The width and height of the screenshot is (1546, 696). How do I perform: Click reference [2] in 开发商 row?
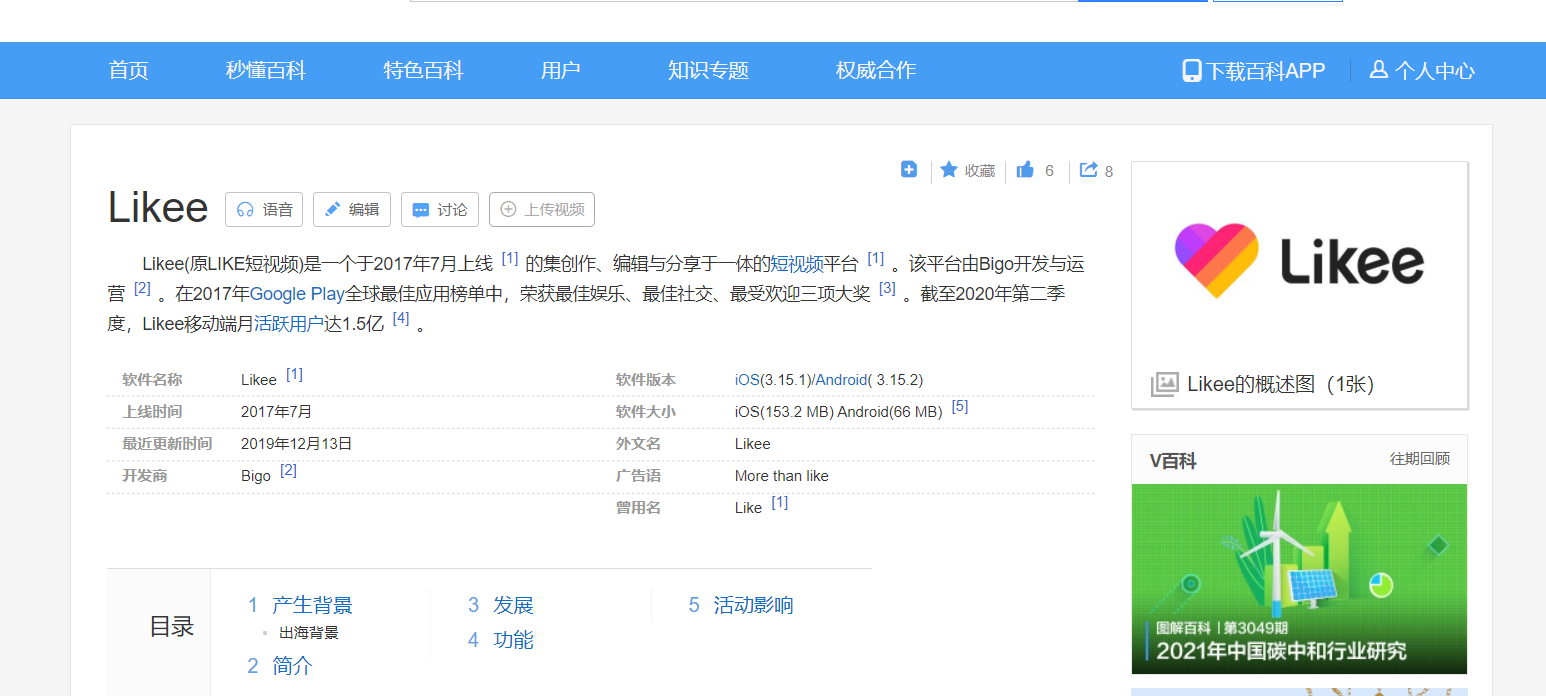coord(289,470)
